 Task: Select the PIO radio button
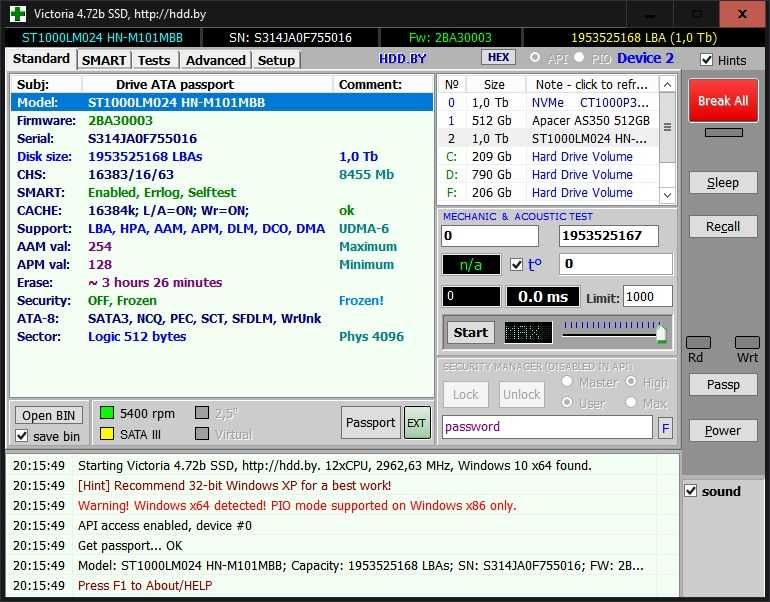coord(579,57)
